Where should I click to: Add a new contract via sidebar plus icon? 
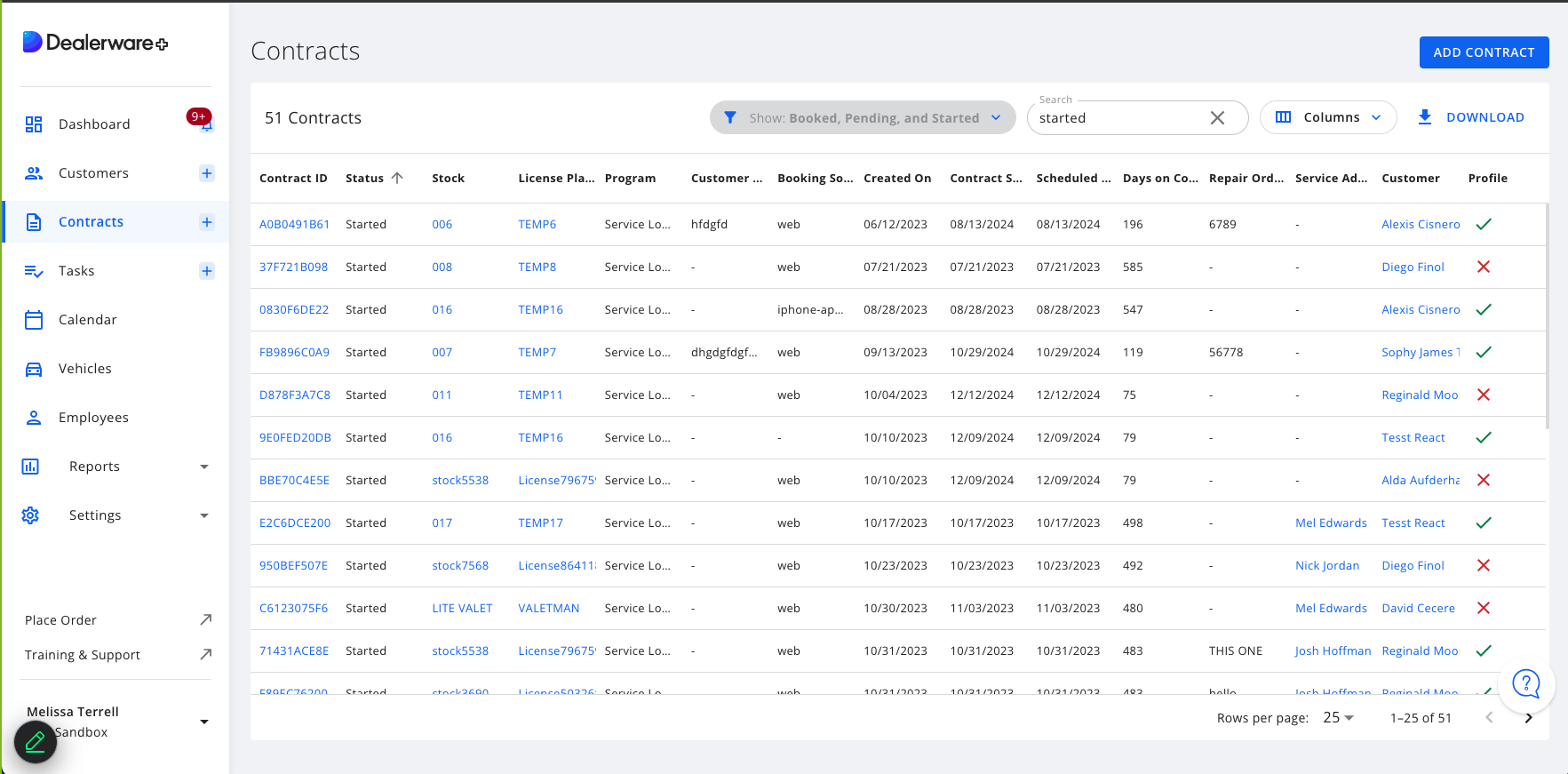[207, 222]
